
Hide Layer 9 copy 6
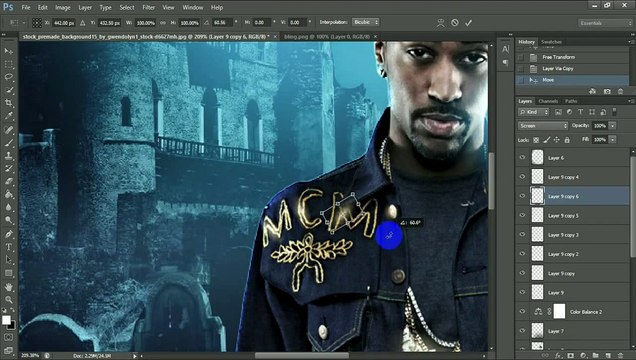point(522,196)
